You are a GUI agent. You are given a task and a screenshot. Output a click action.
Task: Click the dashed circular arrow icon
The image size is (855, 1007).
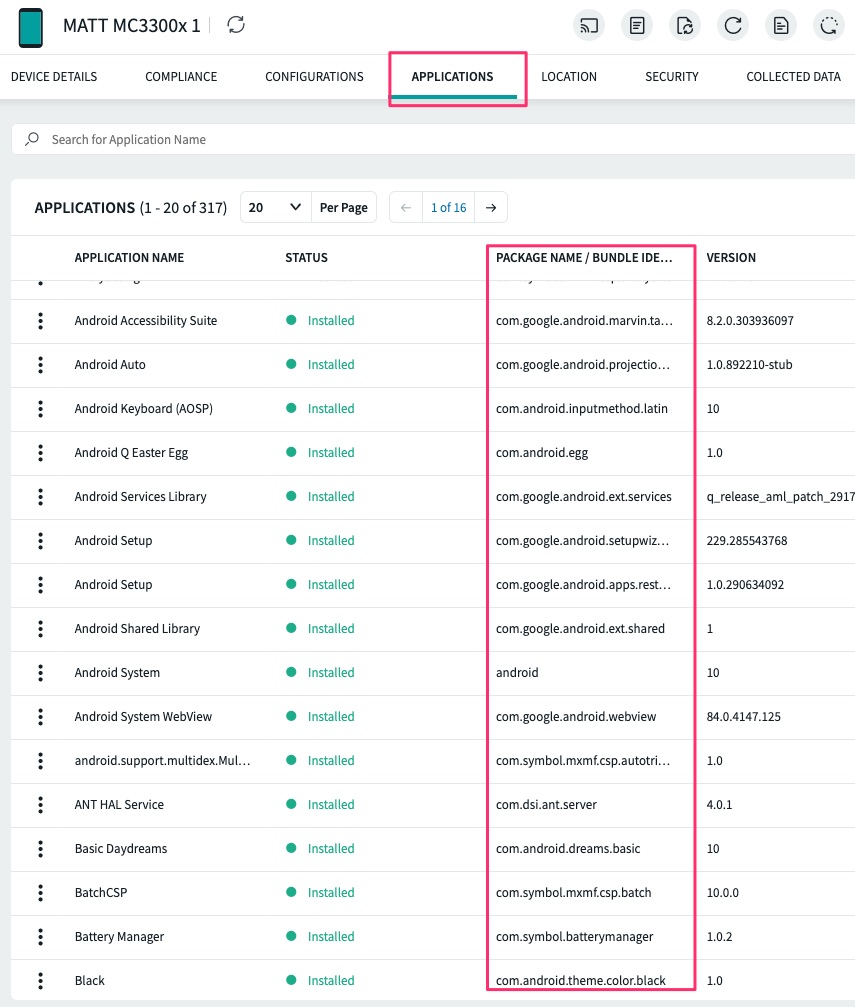click(x=829, y=26)
